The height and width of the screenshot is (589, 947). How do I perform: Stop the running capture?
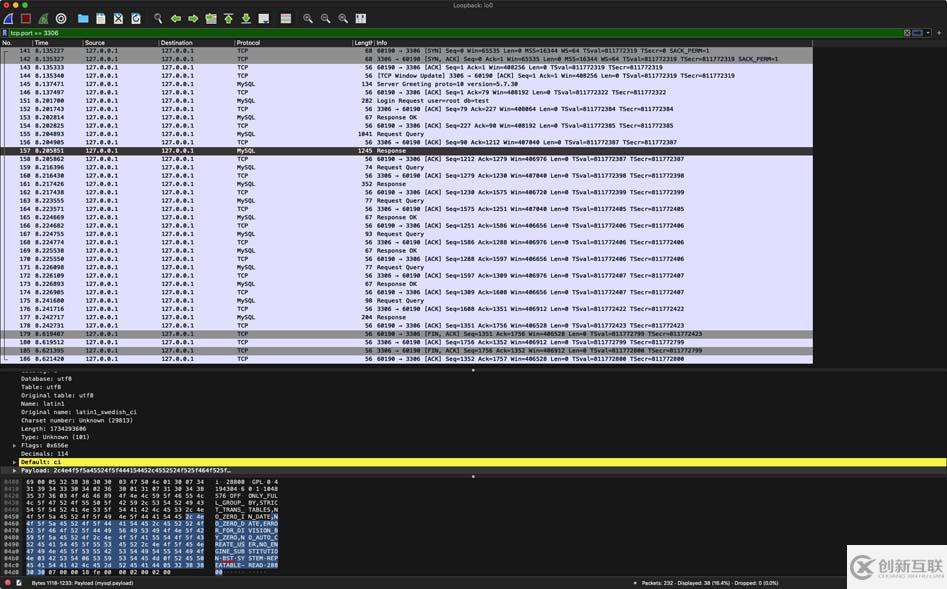coord(26,19)
